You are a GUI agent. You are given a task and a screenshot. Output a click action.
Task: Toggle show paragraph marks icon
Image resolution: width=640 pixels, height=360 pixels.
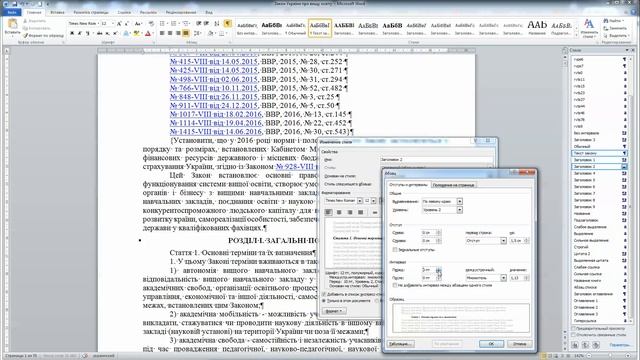pyautogui.click(x=228, y=24)
